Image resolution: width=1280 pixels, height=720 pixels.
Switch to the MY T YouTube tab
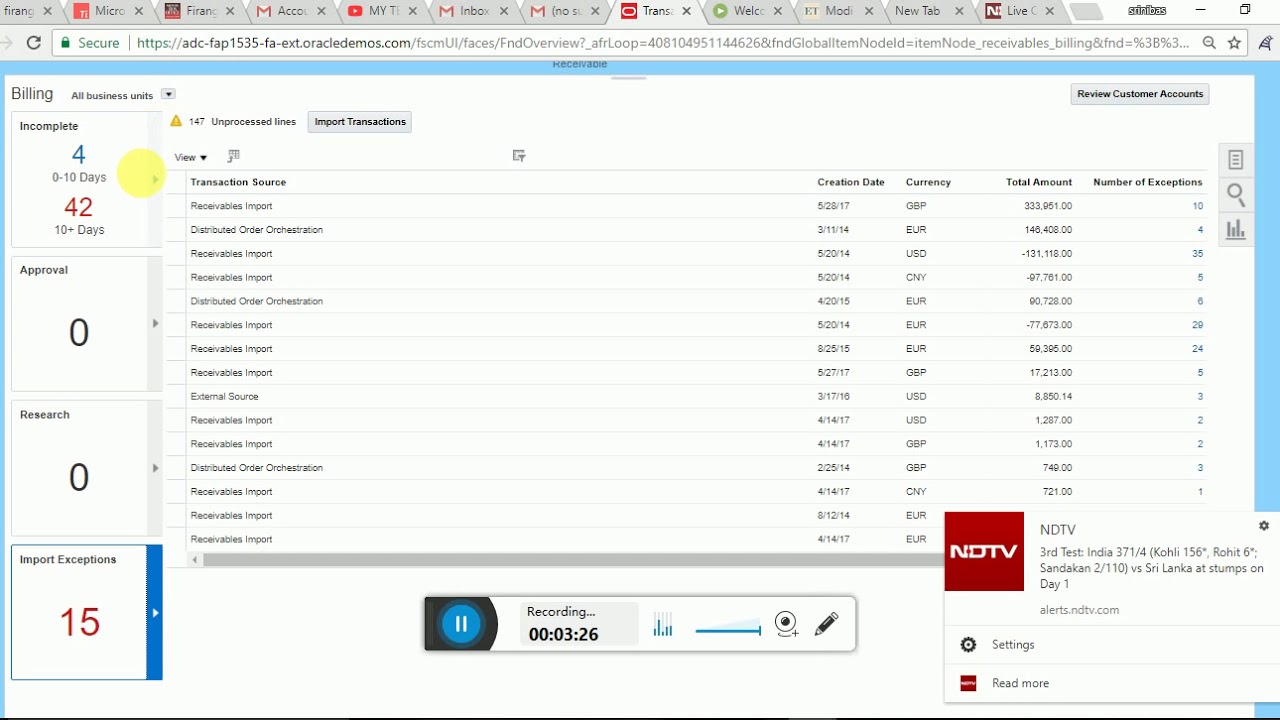[381, 11]
